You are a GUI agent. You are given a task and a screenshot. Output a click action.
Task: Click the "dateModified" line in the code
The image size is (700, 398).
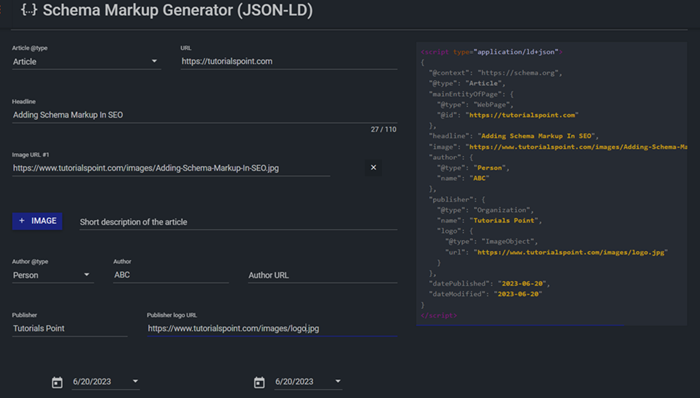(485, 294)
